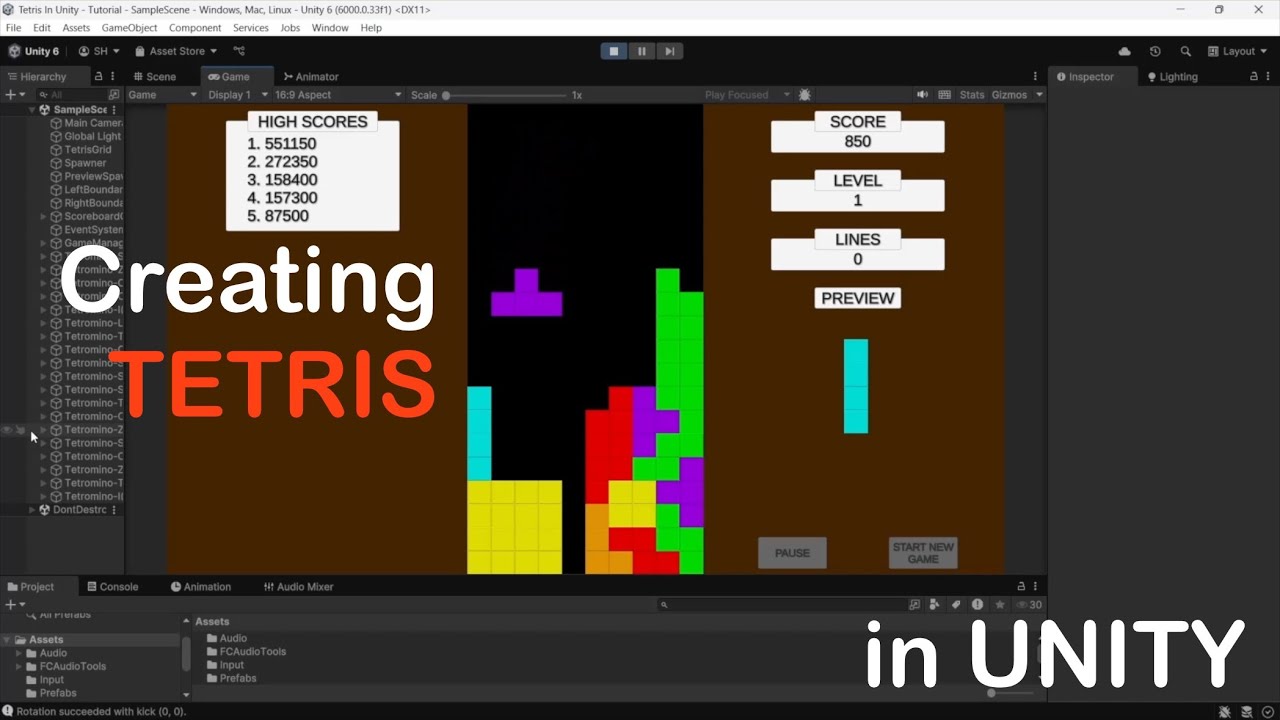The height and width of the screenshot is (720, 1280).
Task: Select TetrisGrid in the Hierarchy
Action: pyautogui.click(x=82, y=150)
